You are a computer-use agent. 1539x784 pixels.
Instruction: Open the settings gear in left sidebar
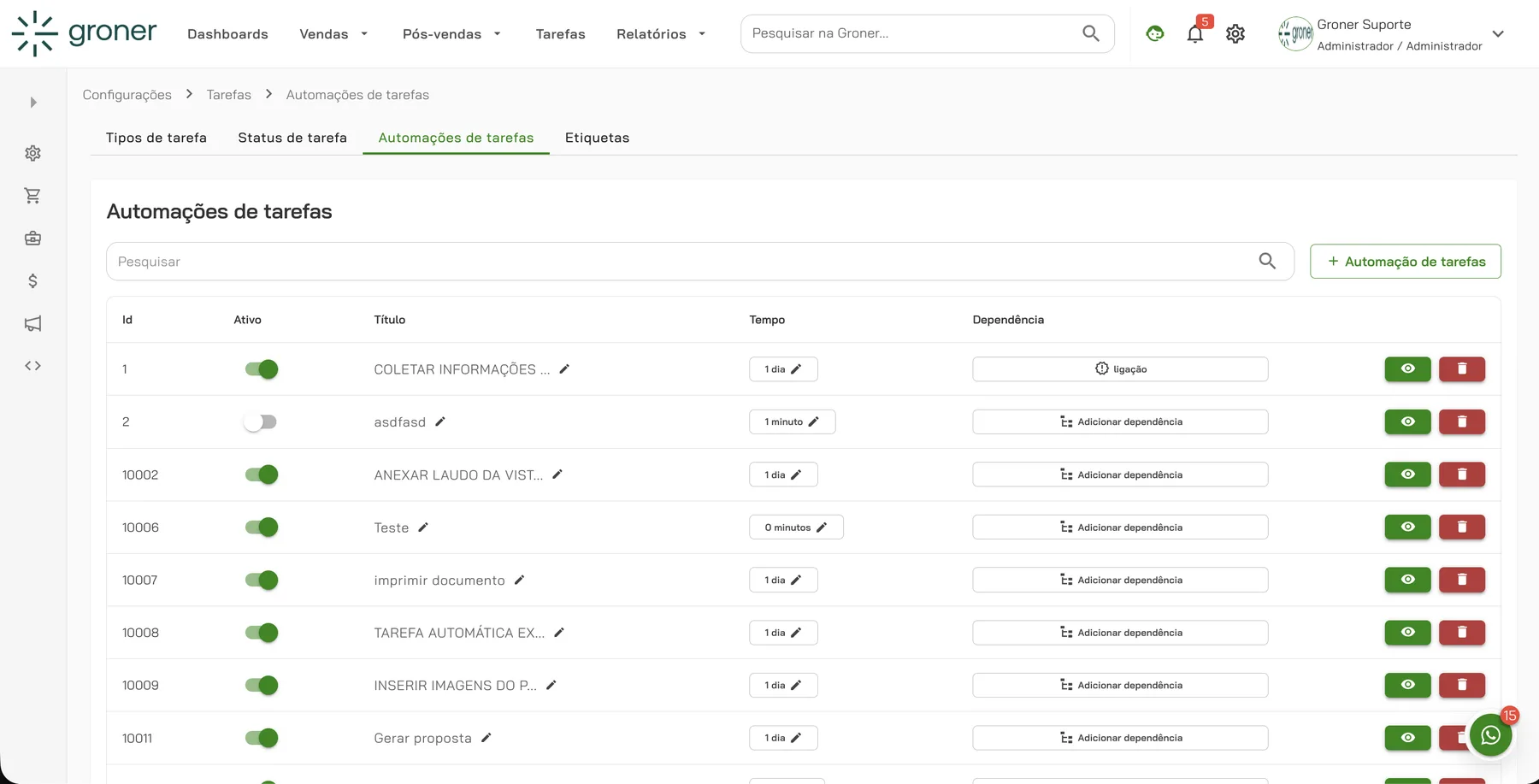pos(32,153)
